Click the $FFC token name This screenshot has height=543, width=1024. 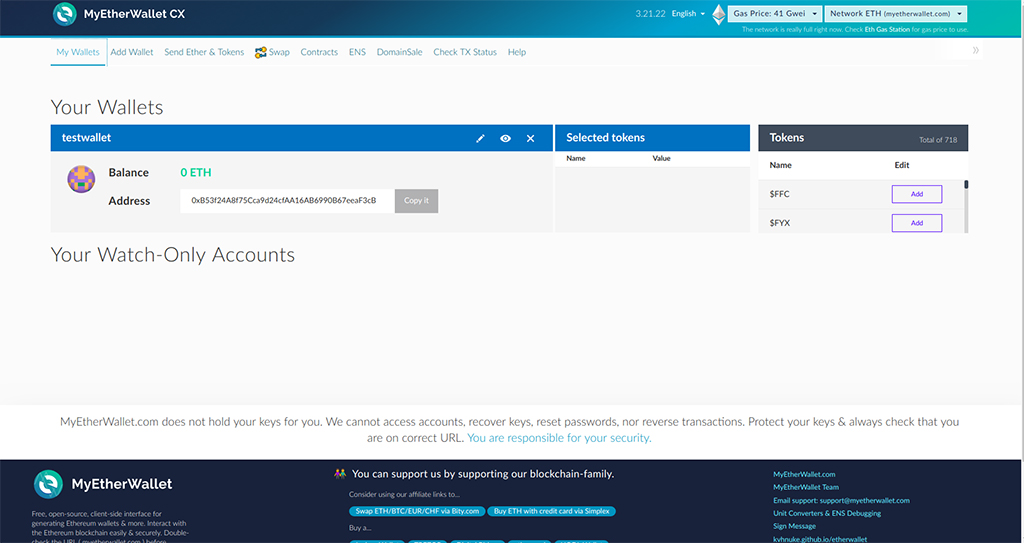pos(779,194)
